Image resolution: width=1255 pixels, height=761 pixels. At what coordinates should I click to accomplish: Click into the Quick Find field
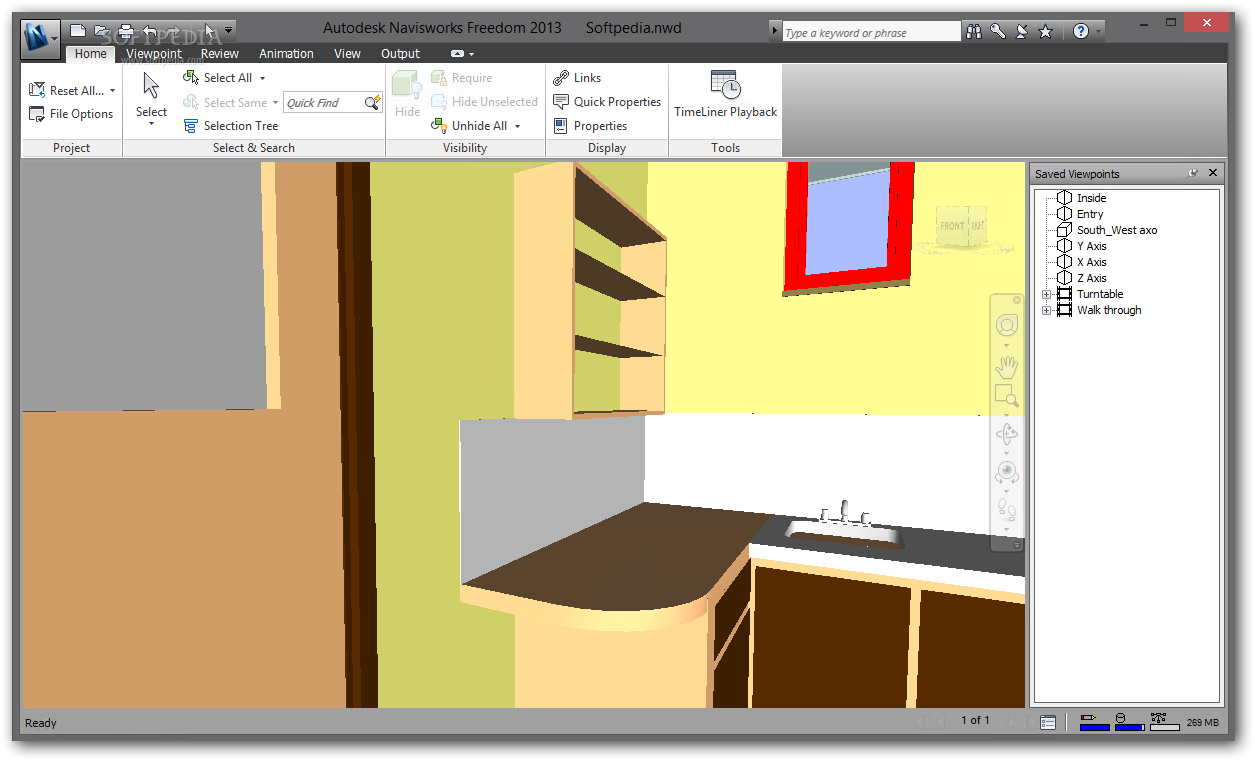coord(322,102)
